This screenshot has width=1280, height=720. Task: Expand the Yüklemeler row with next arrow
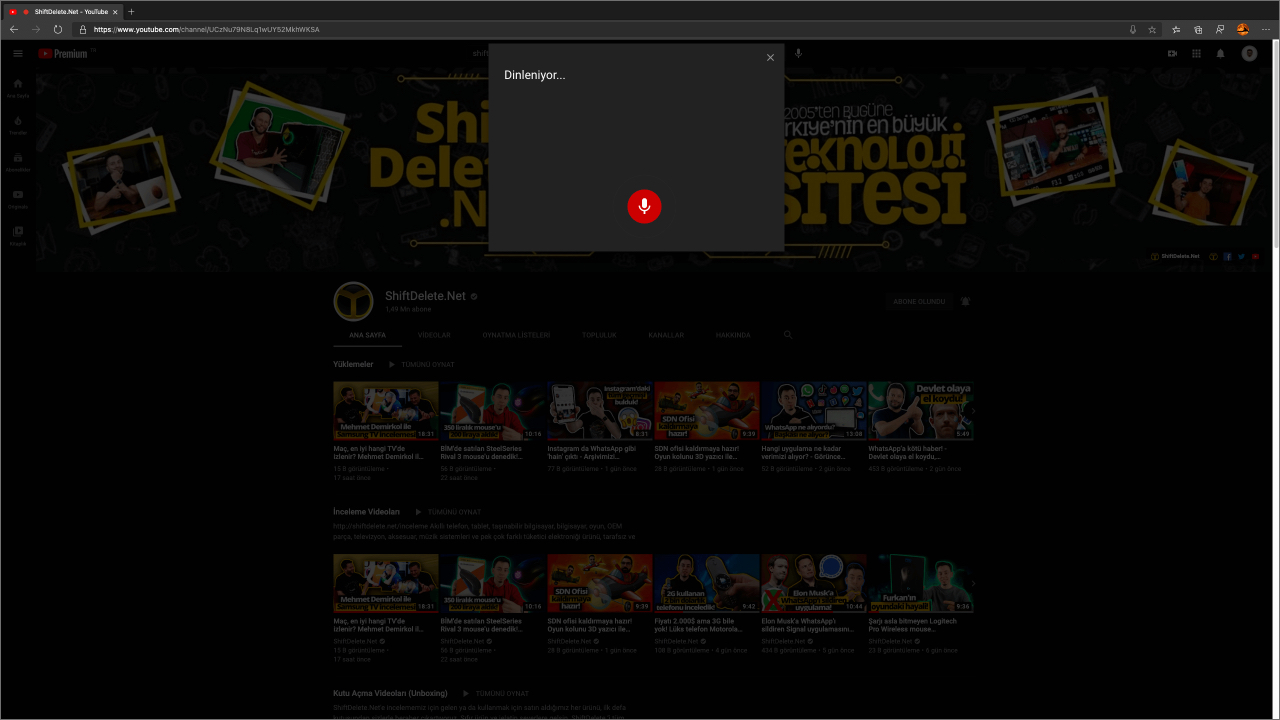pos(973,411)
